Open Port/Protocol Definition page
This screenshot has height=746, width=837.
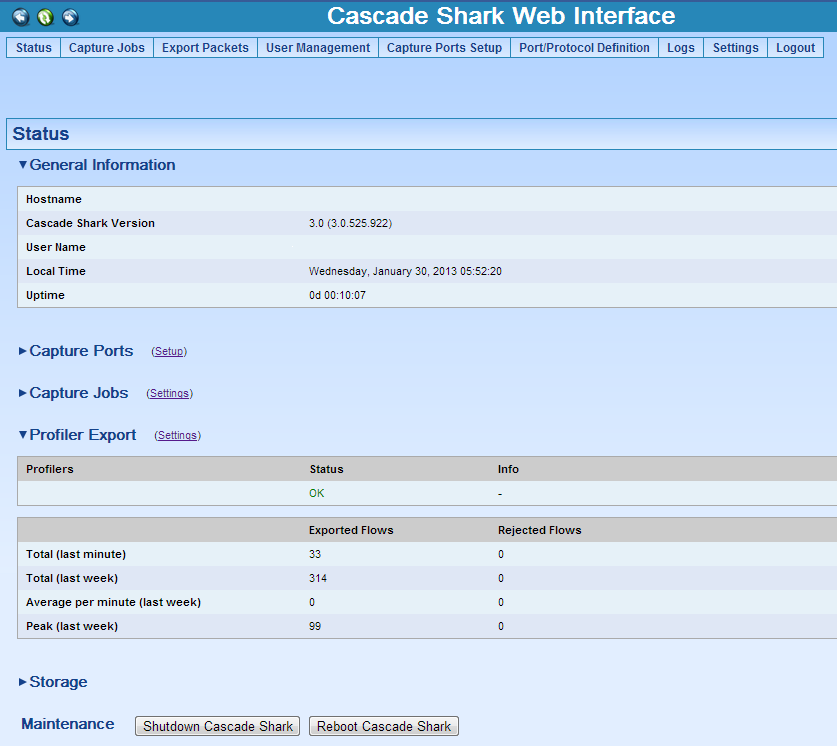point(584,48)
